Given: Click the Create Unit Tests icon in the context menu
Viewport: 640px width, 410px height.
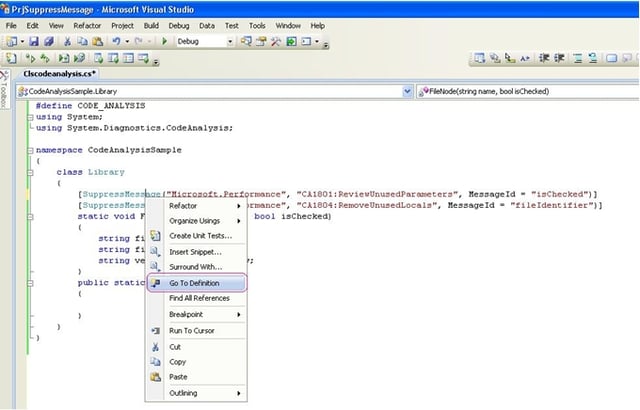Looking at the screenshot, I should (x=155, y=236).
